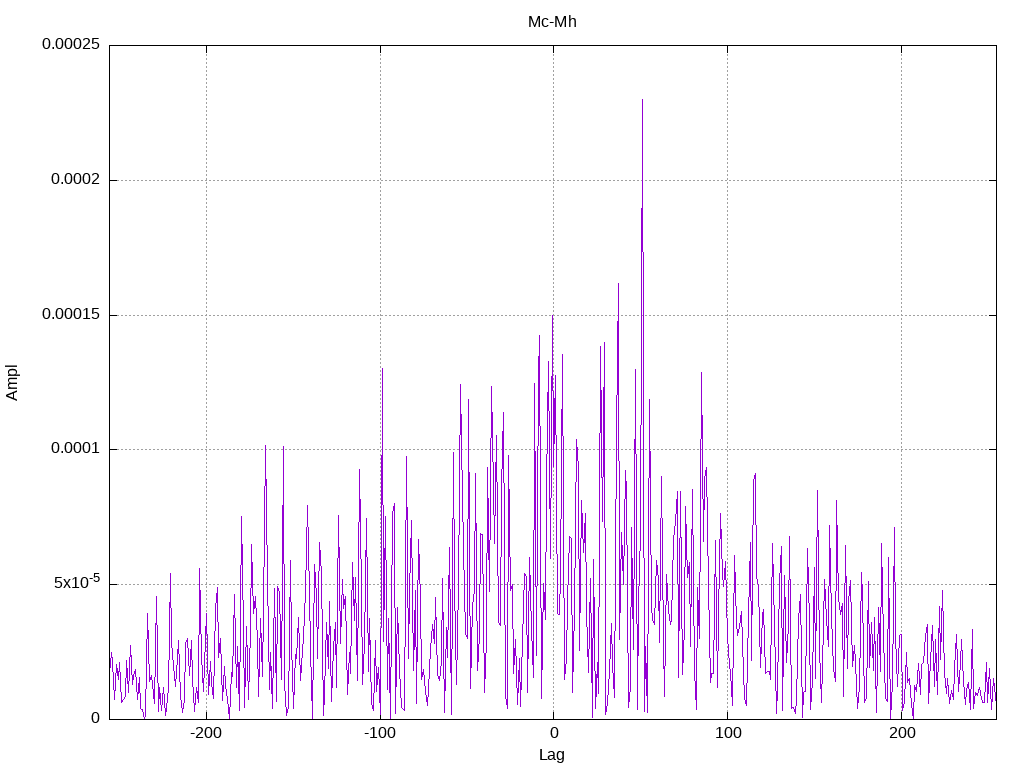The height and width of the screenshot is (768, 1024).
Task: Click the y-axis value 0.00015
Action: coord(71,315)
